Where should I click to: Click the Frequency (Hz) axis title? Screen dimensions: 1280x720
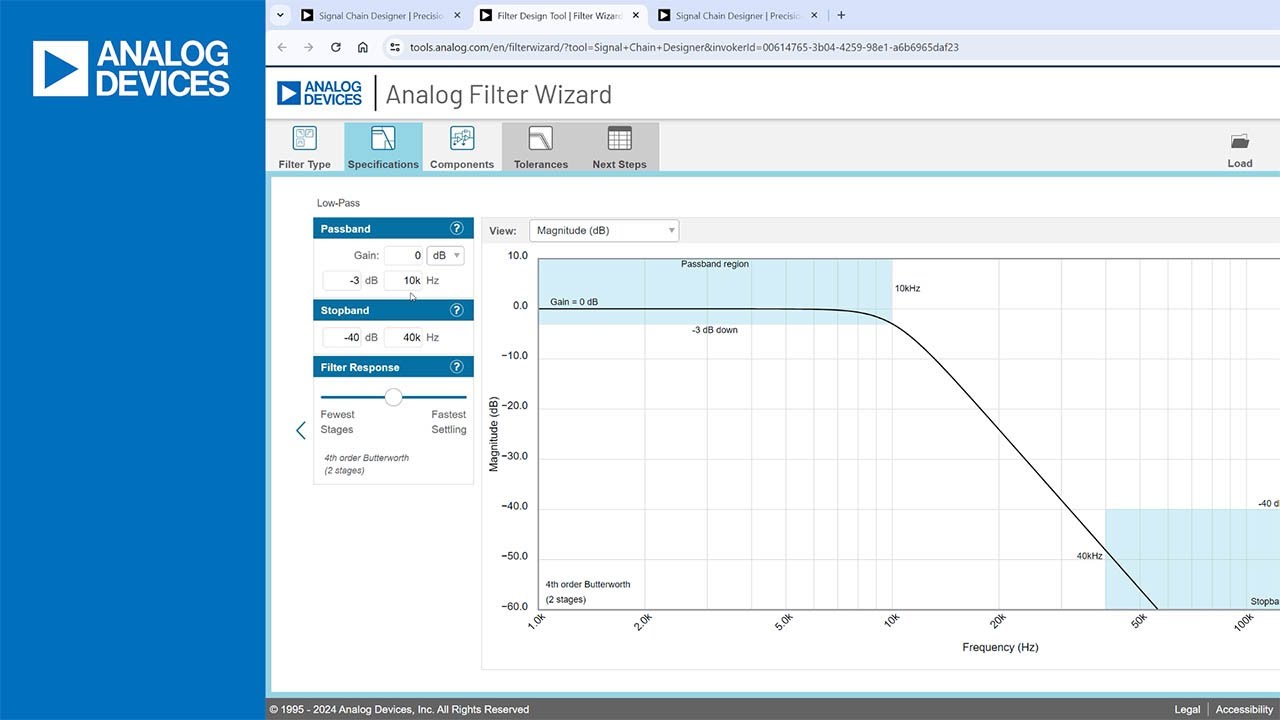click(x=1000, y=647)
